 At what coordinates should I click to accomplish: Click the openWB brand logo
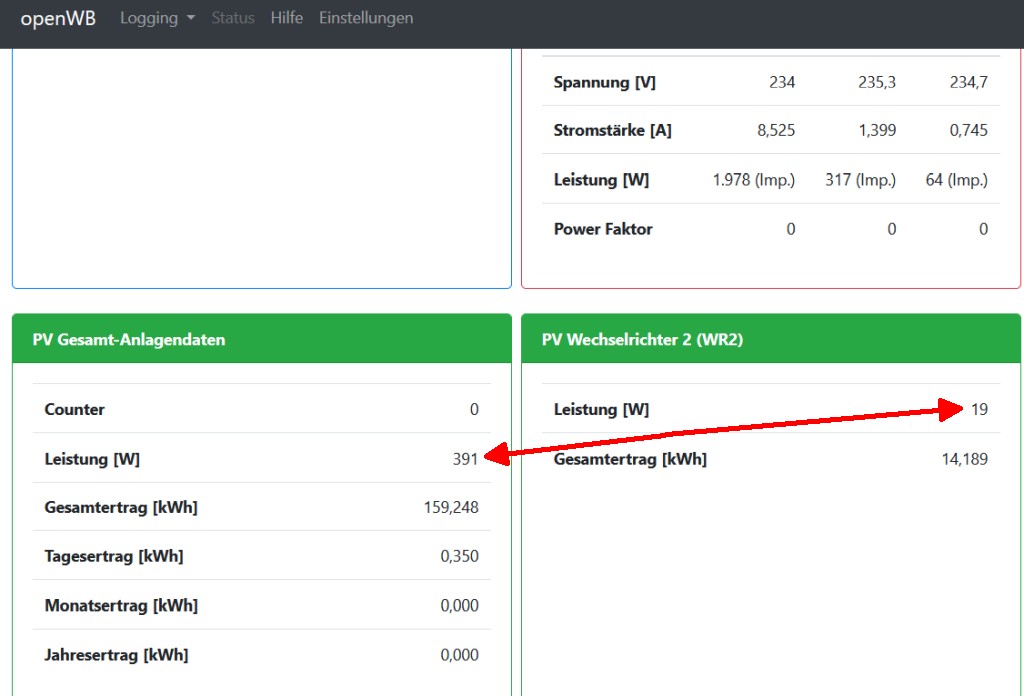point(58,18)
